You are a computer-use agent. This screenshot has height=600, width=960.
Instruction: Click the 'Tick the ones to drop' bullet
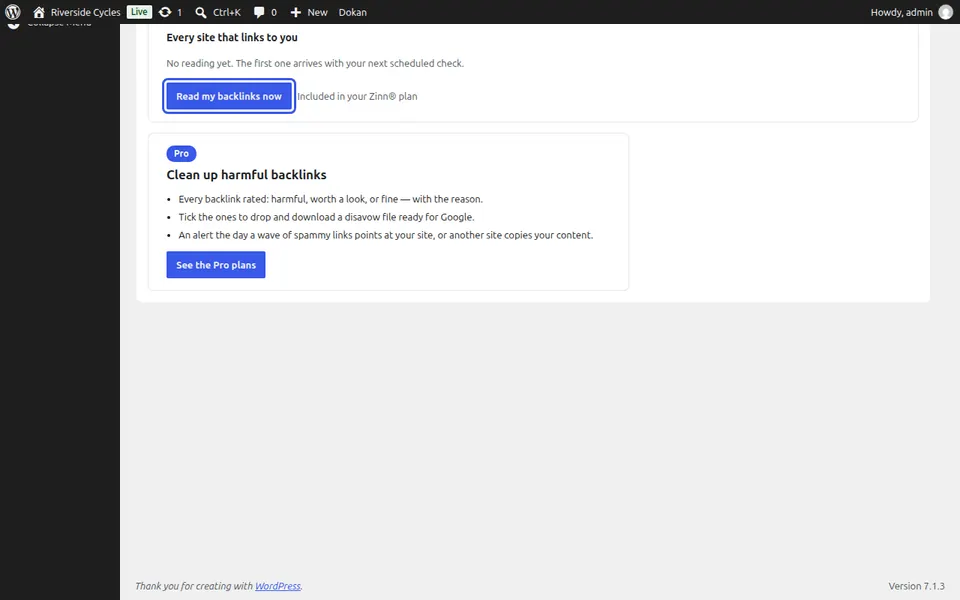[326, 217]
